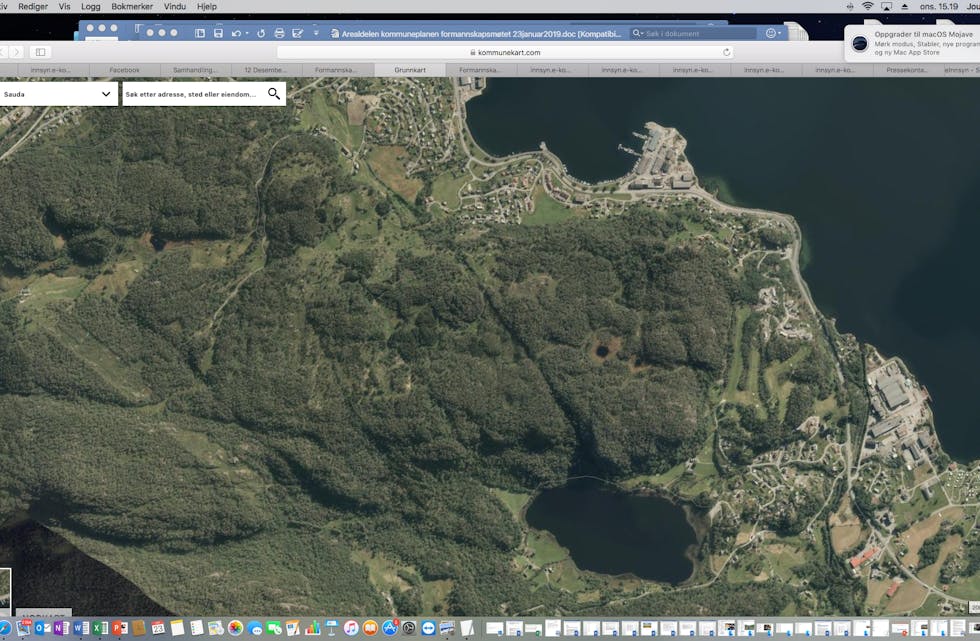This screenshot has width=980, height=641.
Task: Click Word's save icon in title bar
Action: pos(218,33)
